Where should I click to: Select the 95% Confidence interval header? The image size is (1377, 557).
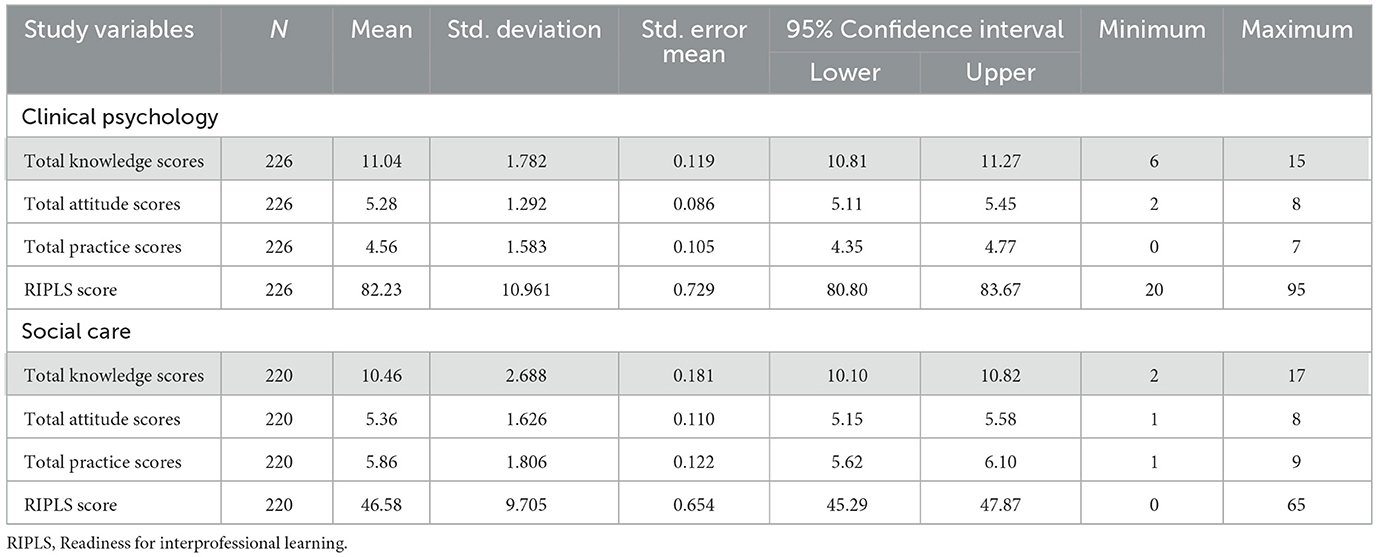[x=925, y=30]
